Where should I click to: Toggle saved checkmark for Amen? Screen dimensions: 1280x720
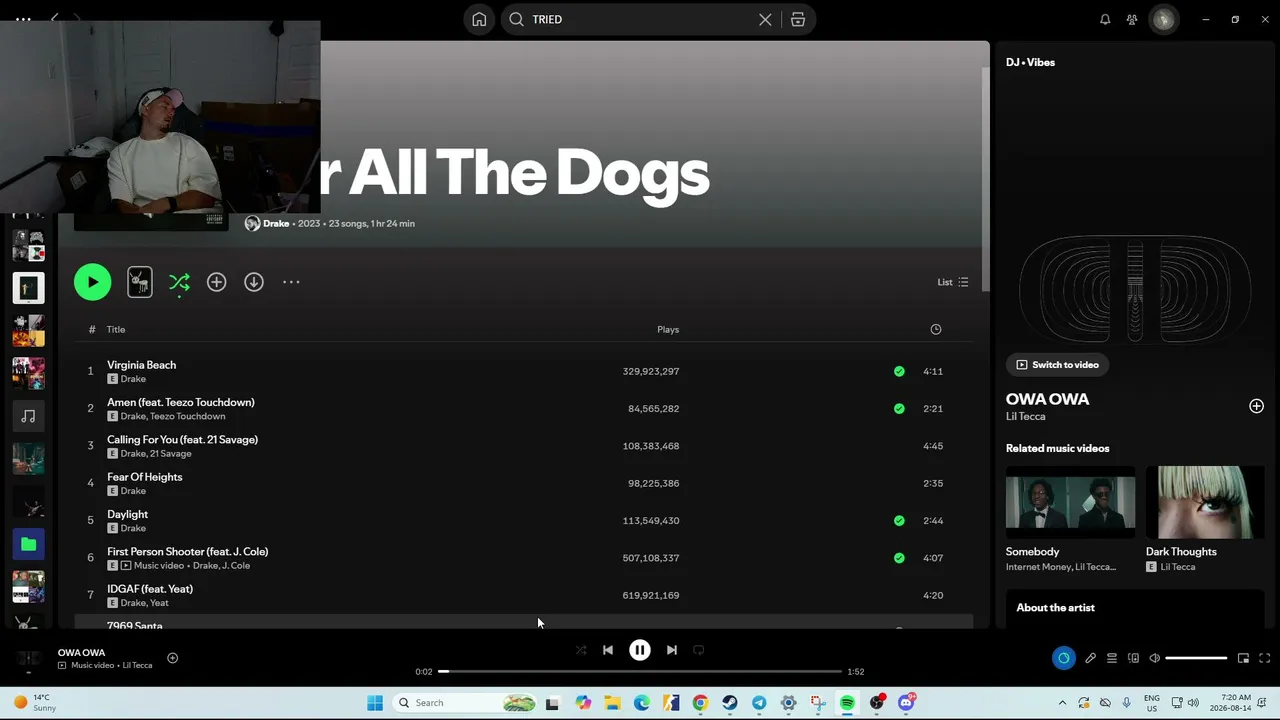899,408
